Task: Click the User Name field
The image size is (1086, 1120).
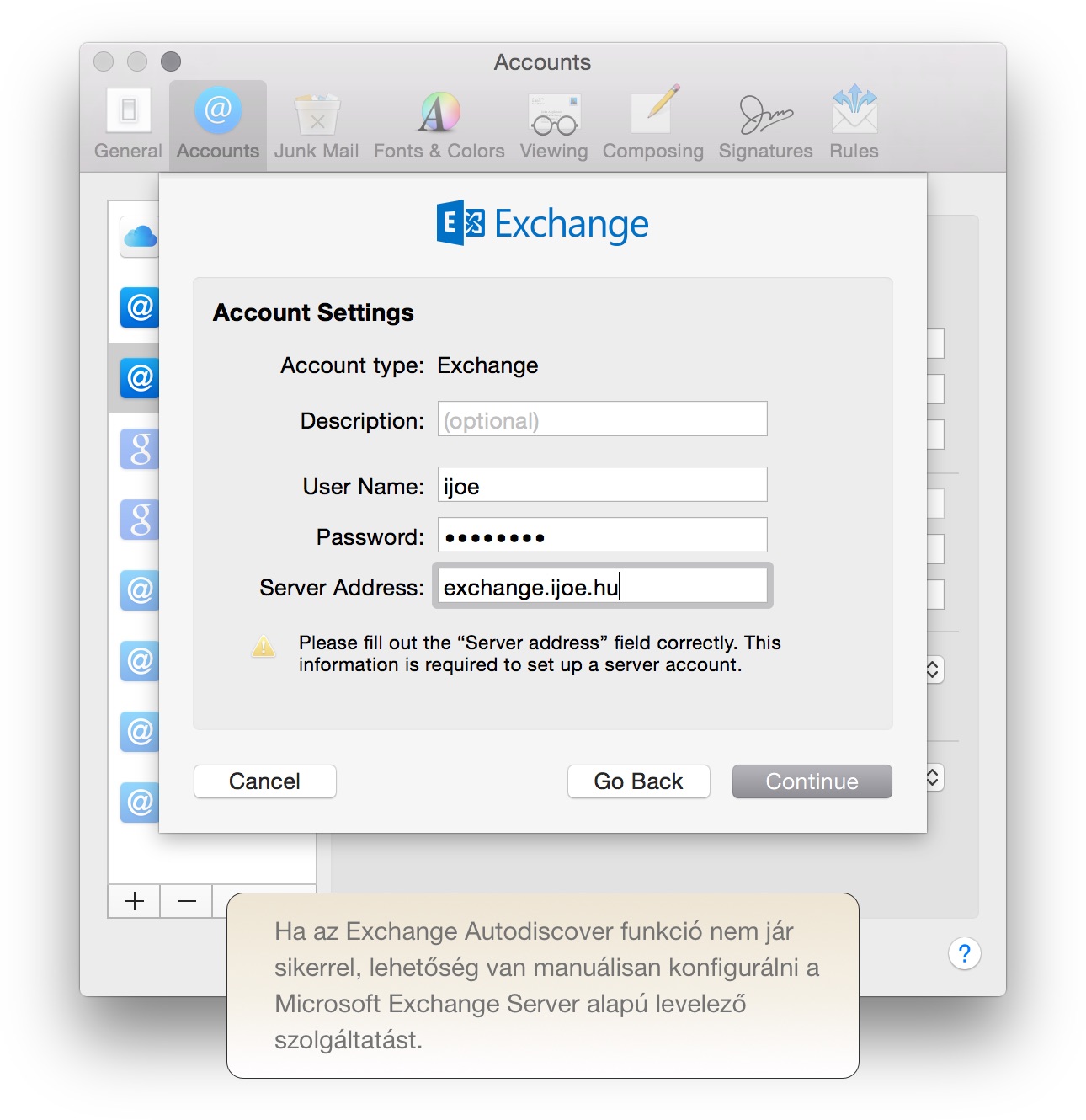Action: tap(602, 485)
